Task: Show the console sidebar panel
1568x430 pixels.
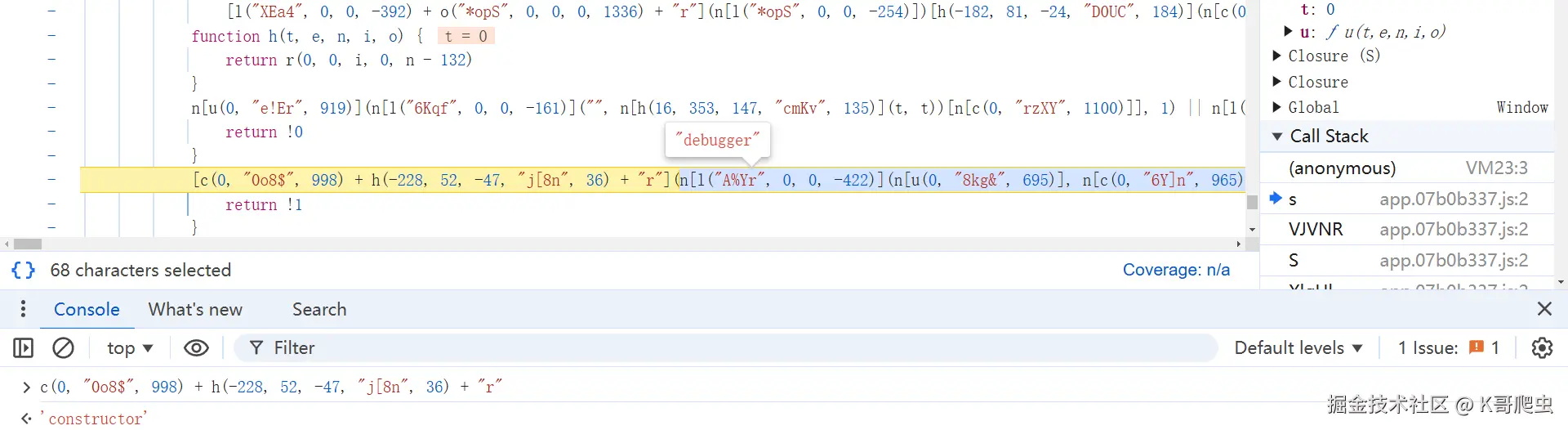Action: click(24, 348)
